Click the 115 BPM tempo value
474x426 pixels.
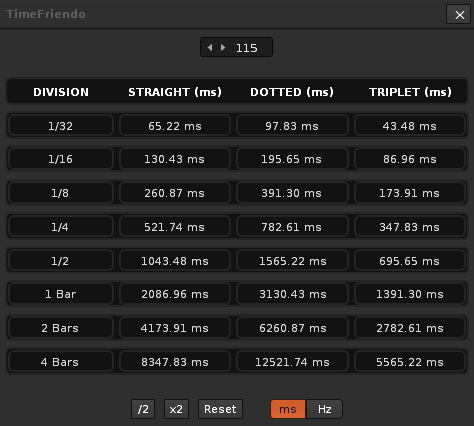[x=247, y=48]
